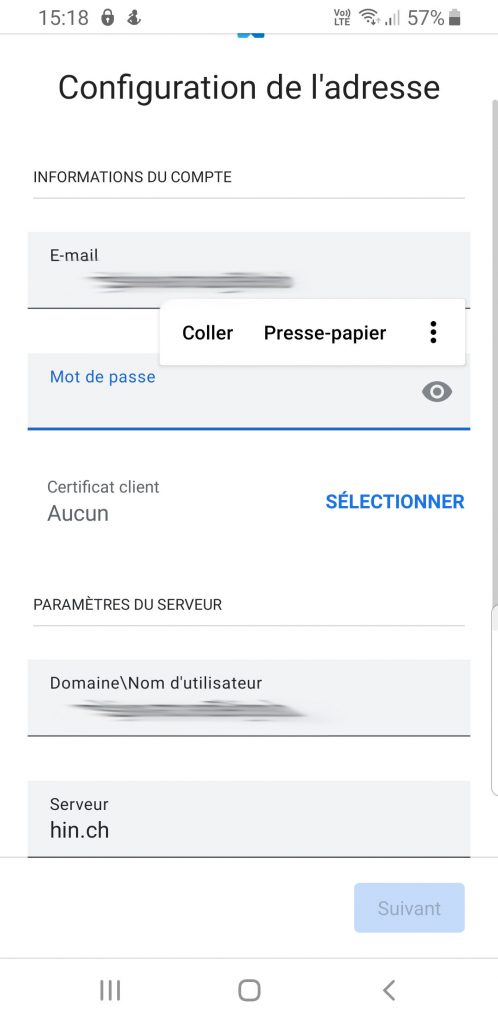498x1024 pixels.
Task: Focus the E-mail input field
Action: tap(249, 270)
